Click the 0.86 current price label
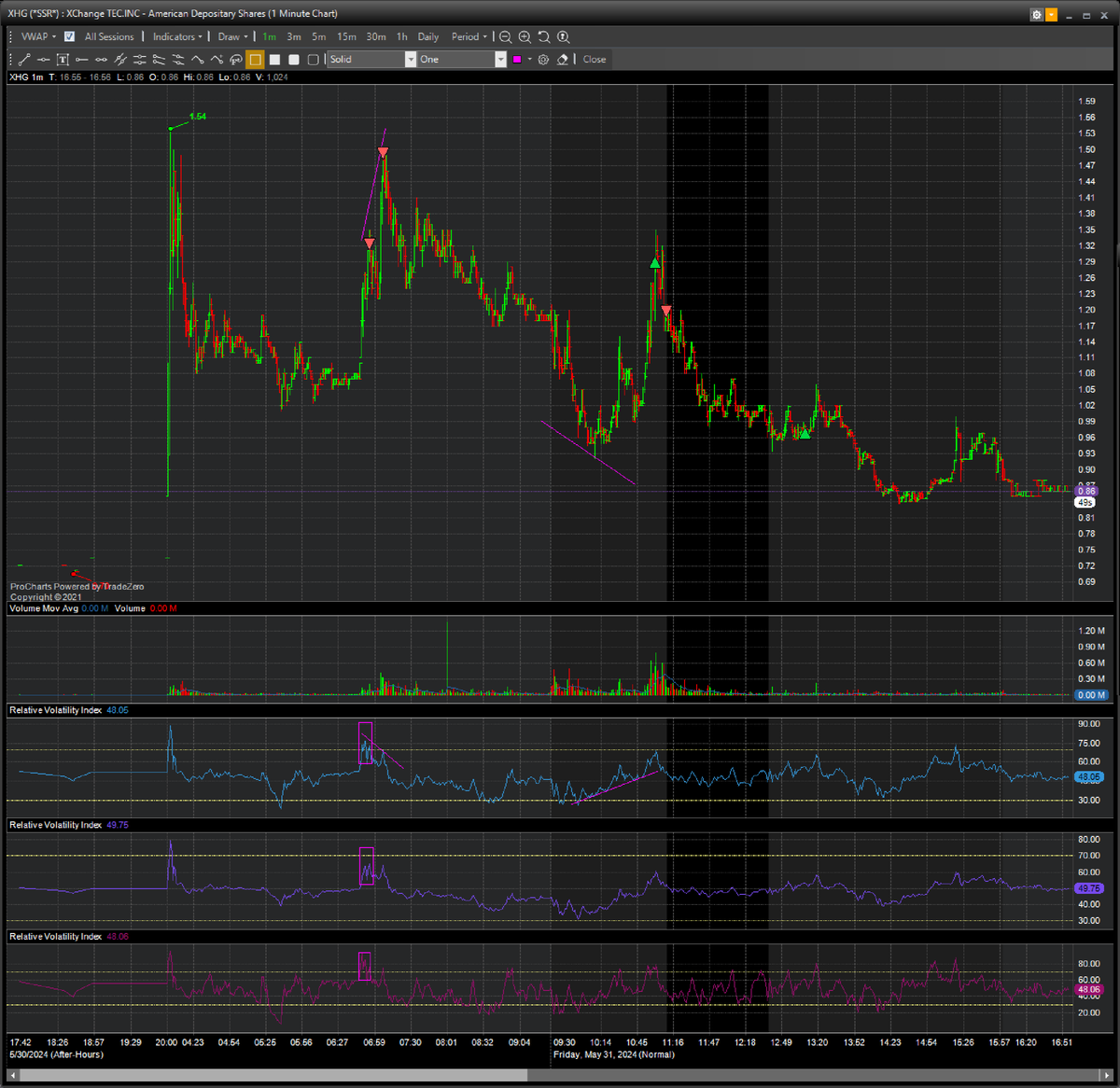The height and width of the screenshot is (1088, 1120). click(1086, 491)
